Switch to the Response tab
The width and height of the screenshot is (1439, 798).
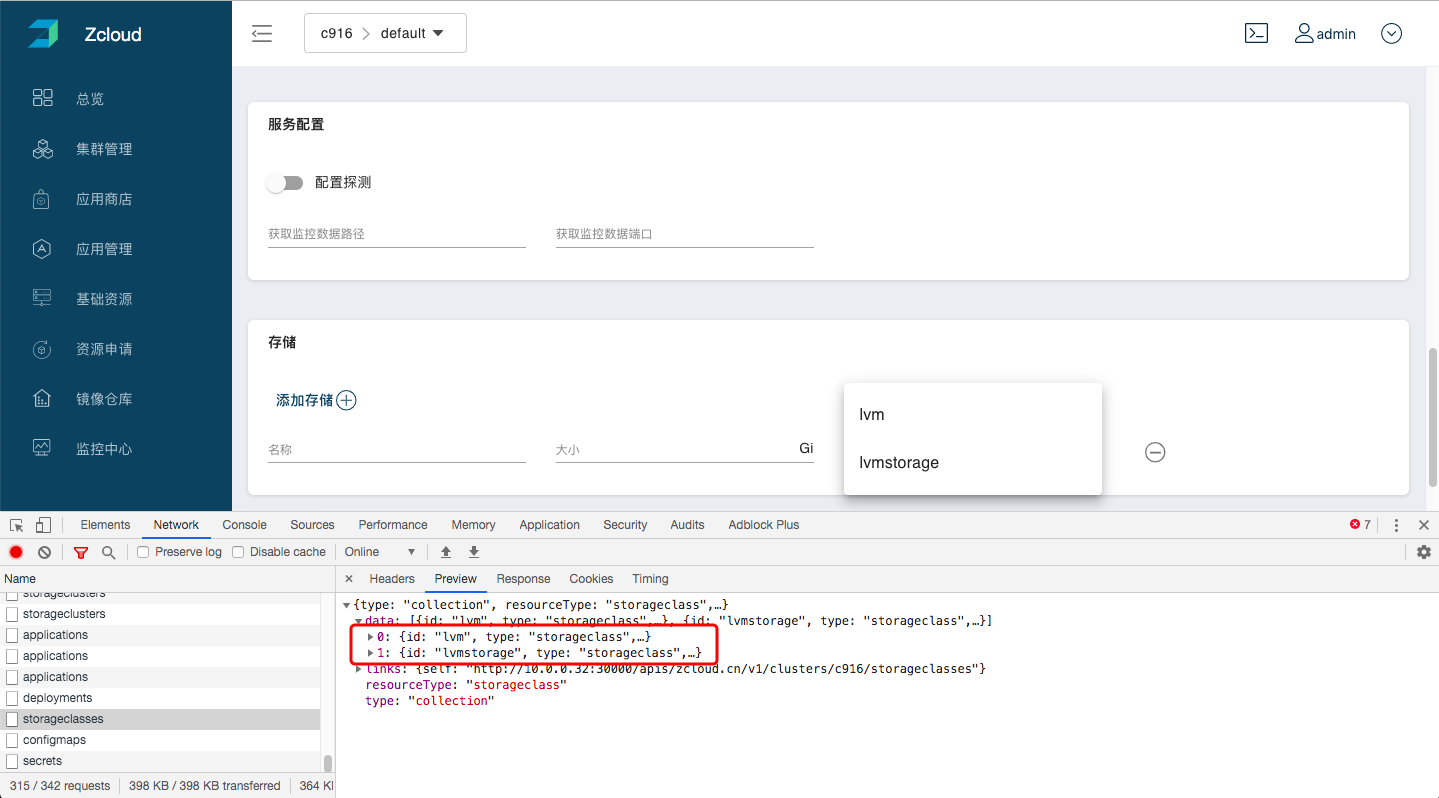(x=523, y=579)
